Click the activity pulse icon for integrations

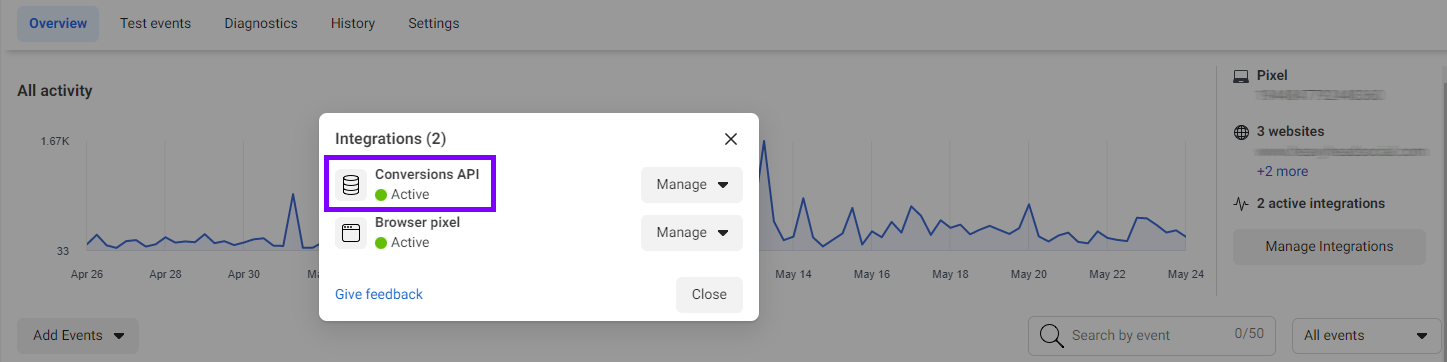coord(1241,204)
